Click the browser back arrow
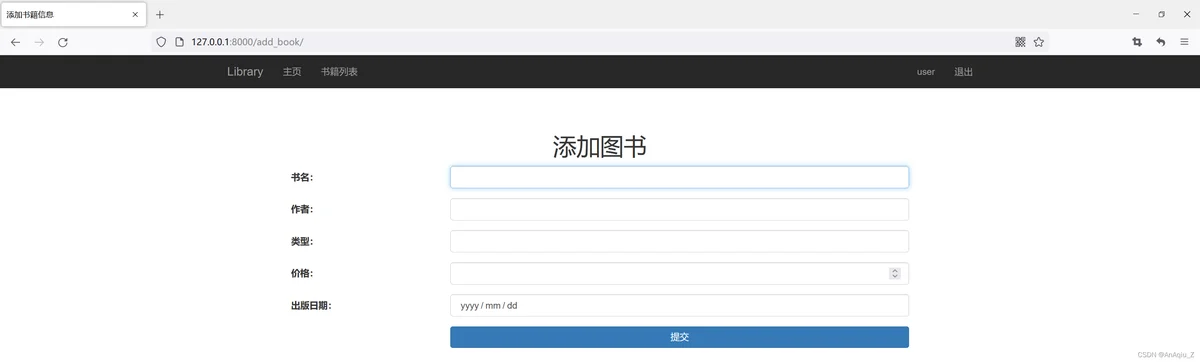The height and width of the screenshot is (362, 1200). pos(16,42)
